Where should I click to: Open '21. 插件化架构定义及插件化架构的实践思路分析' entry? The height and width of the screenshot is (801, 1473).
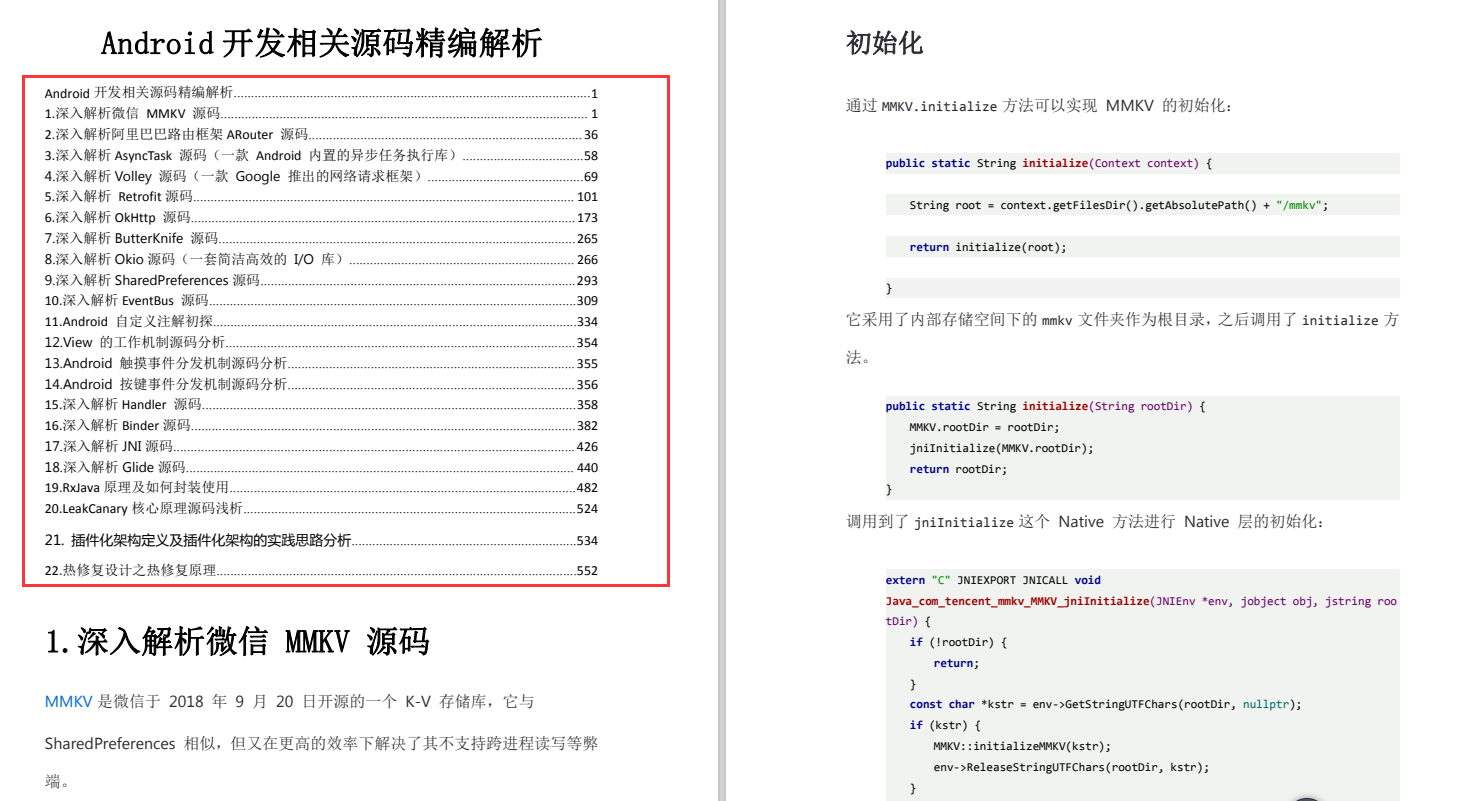(321, 541)
